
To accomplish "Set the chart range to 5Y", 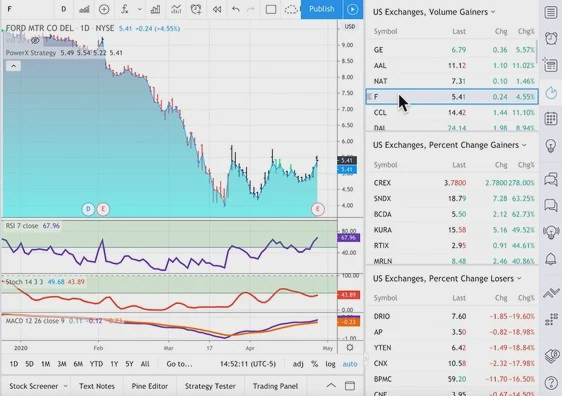I will click(129, 364).
